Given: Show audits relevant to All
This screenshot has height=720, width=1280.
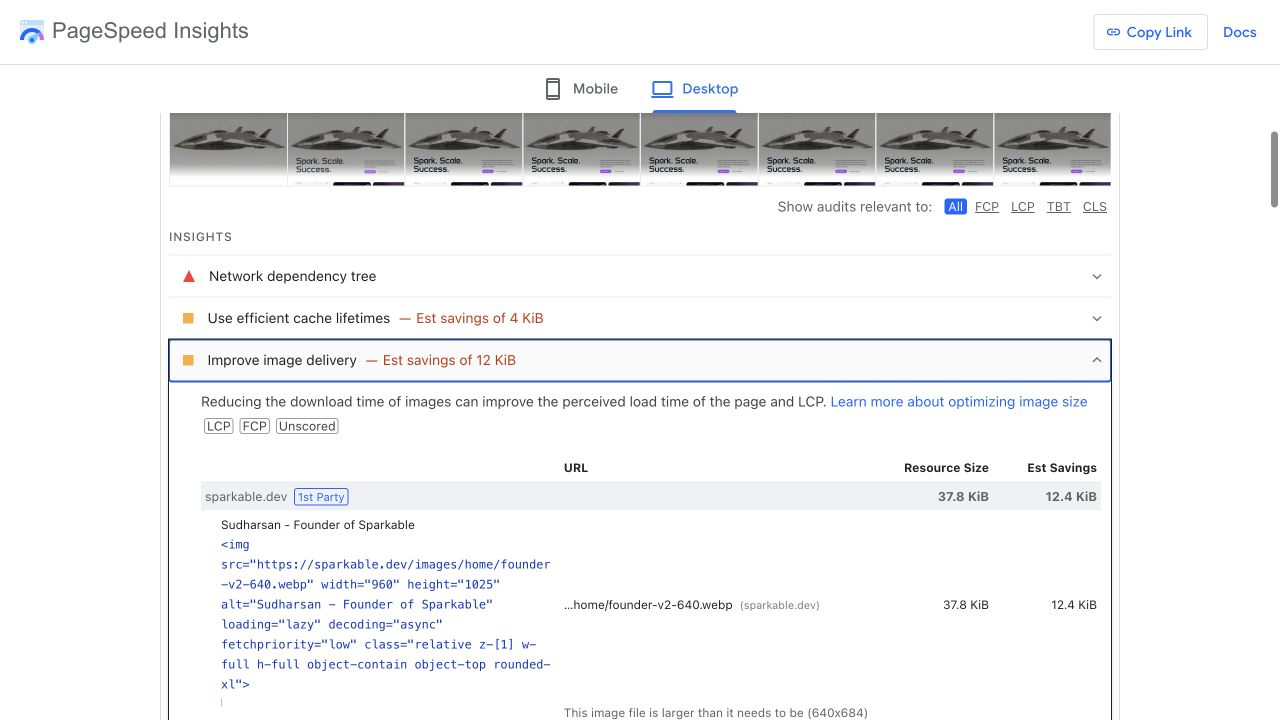Looking at the screenshot, I should point(955,207).
